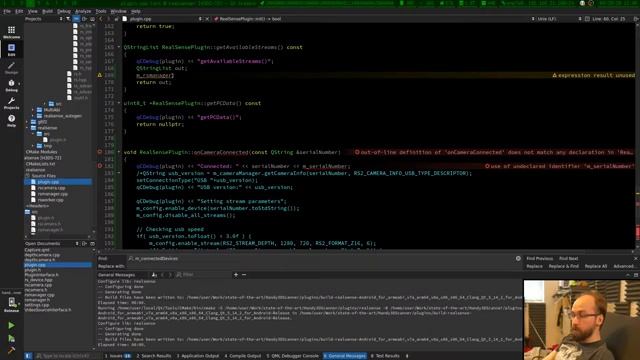640x360 pixels.
Task: Go back in editor navigation history
Action: (101, 19)
